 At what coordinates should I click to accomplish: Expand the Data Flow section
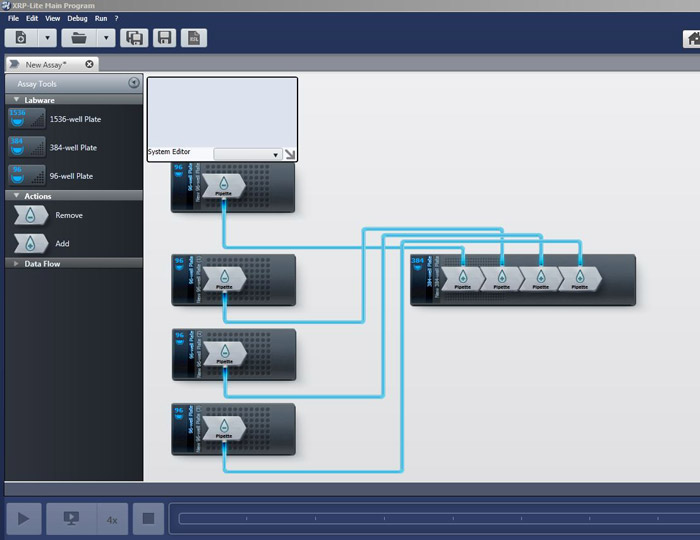[17, 264]
